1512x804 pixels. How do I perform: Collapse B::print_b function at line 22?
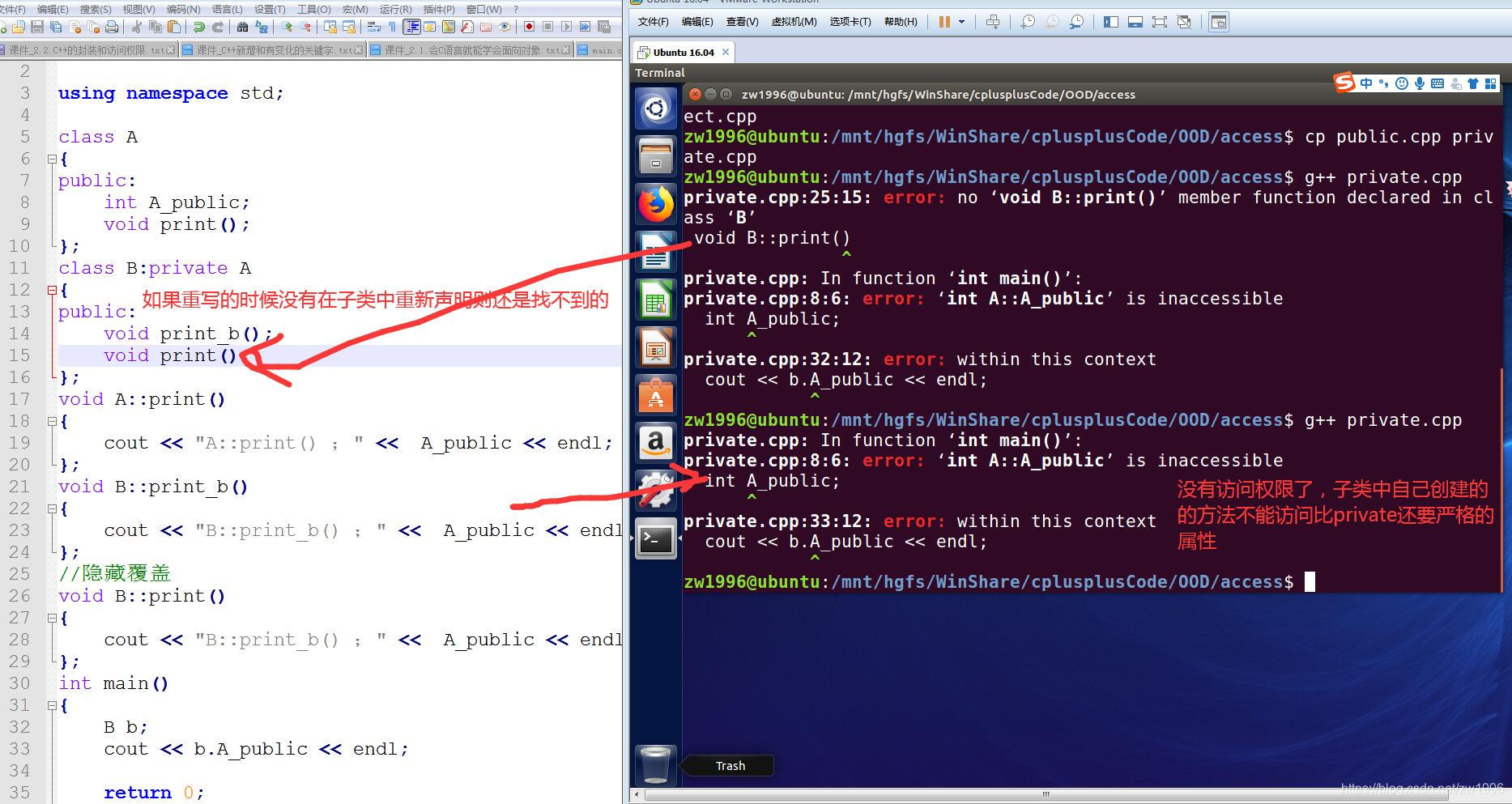click(52, 508)
